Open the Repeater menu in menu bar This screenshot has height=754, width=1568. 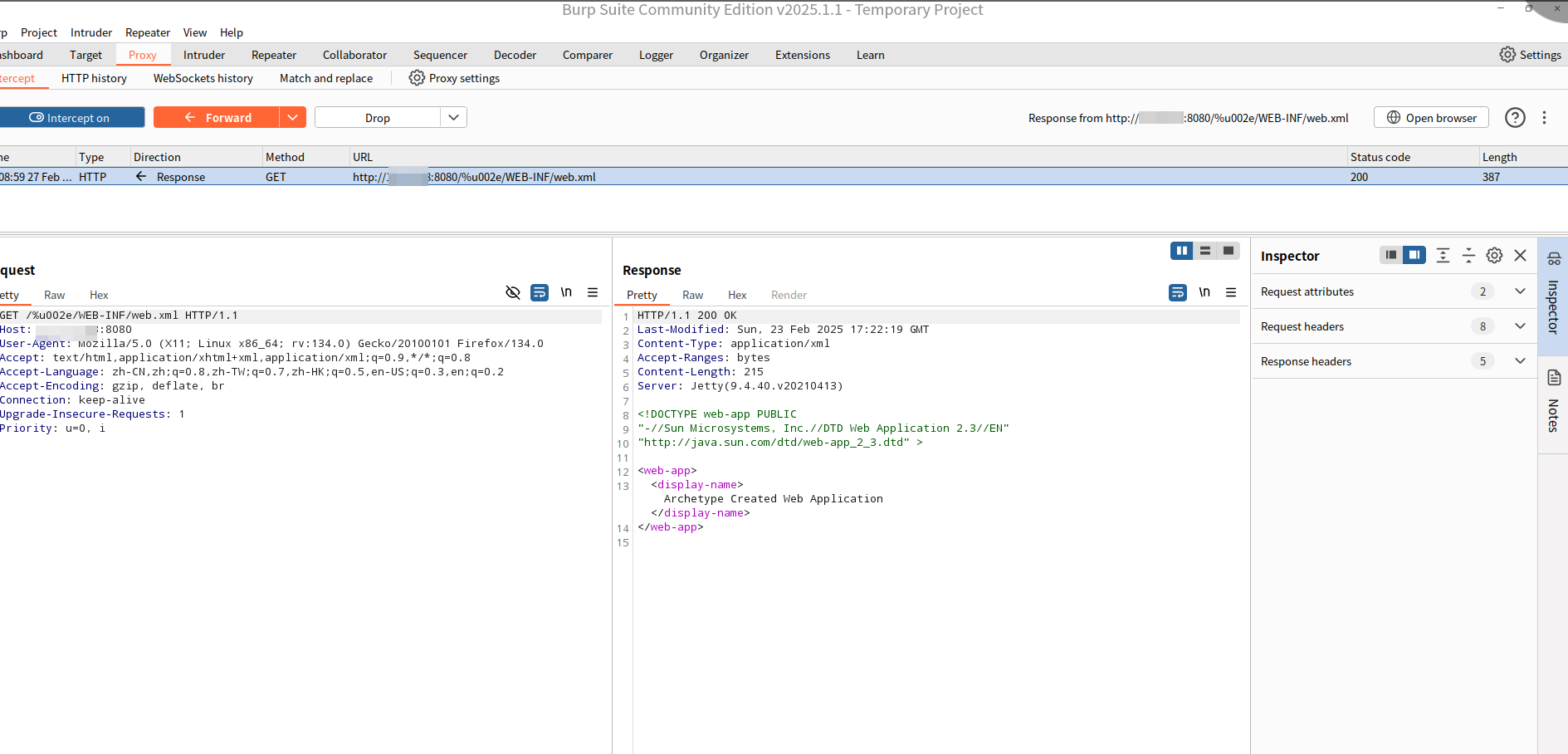tap(148, 32)
